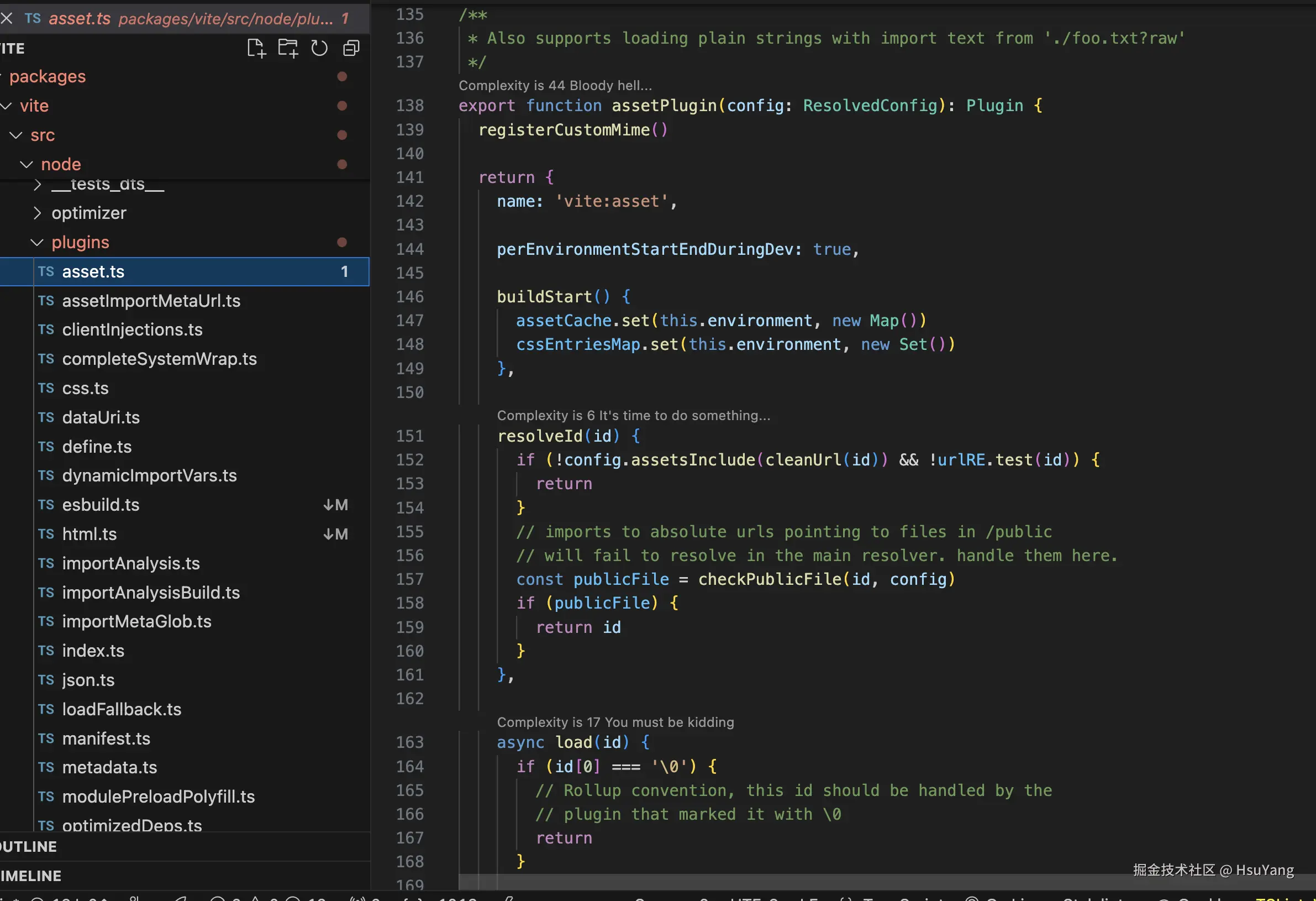Collapse the node folder

pos(26,164)
